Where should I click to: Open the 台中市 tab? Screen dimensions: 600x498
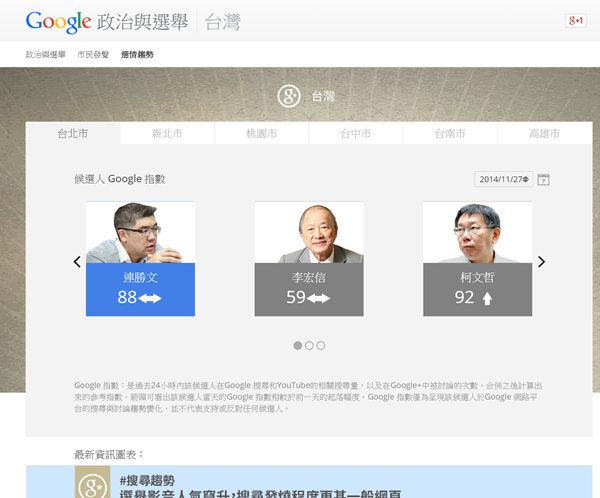pos(355,134)
